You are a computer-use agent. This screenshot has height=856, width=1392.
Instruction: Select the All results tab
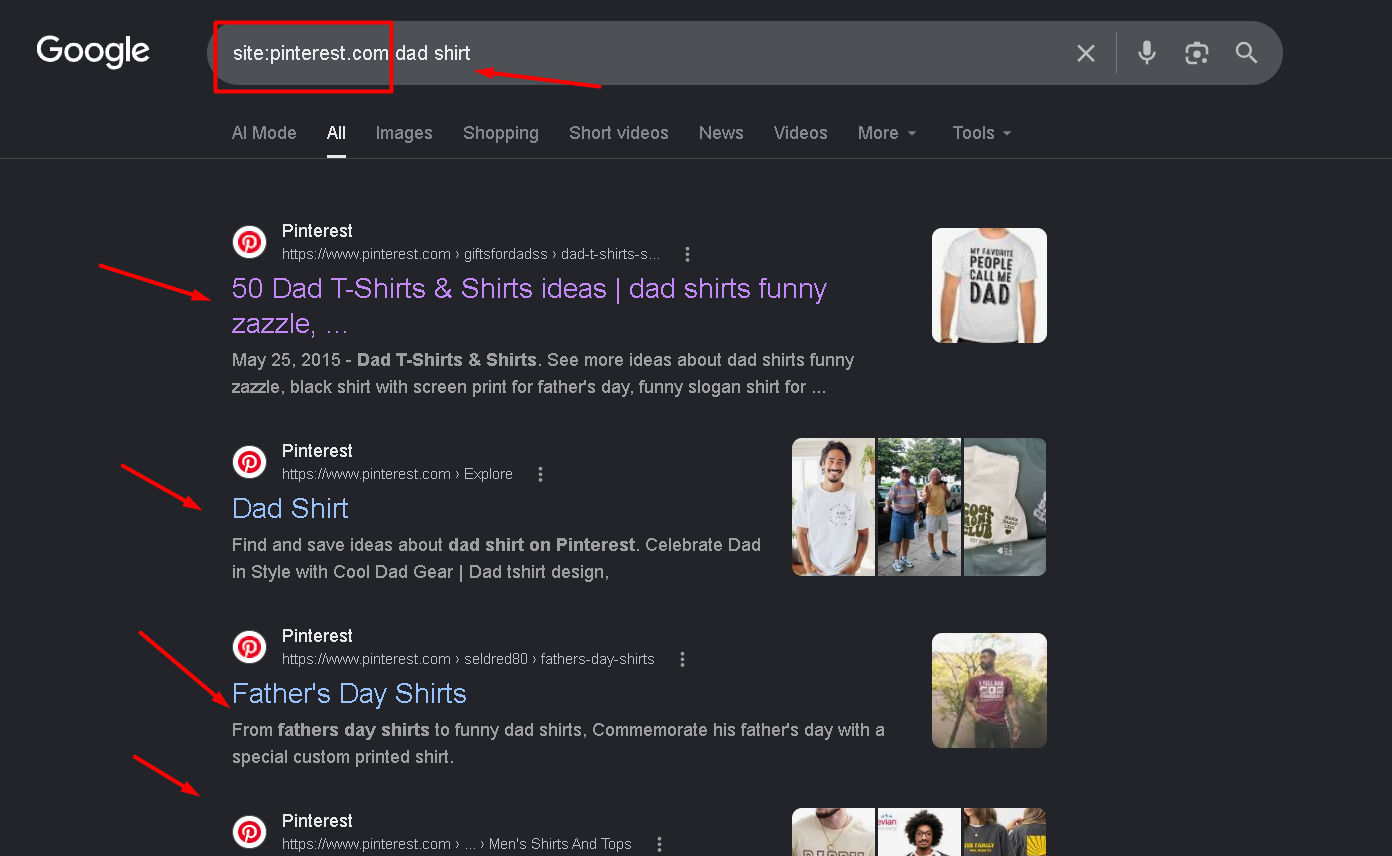click(336, 133)
